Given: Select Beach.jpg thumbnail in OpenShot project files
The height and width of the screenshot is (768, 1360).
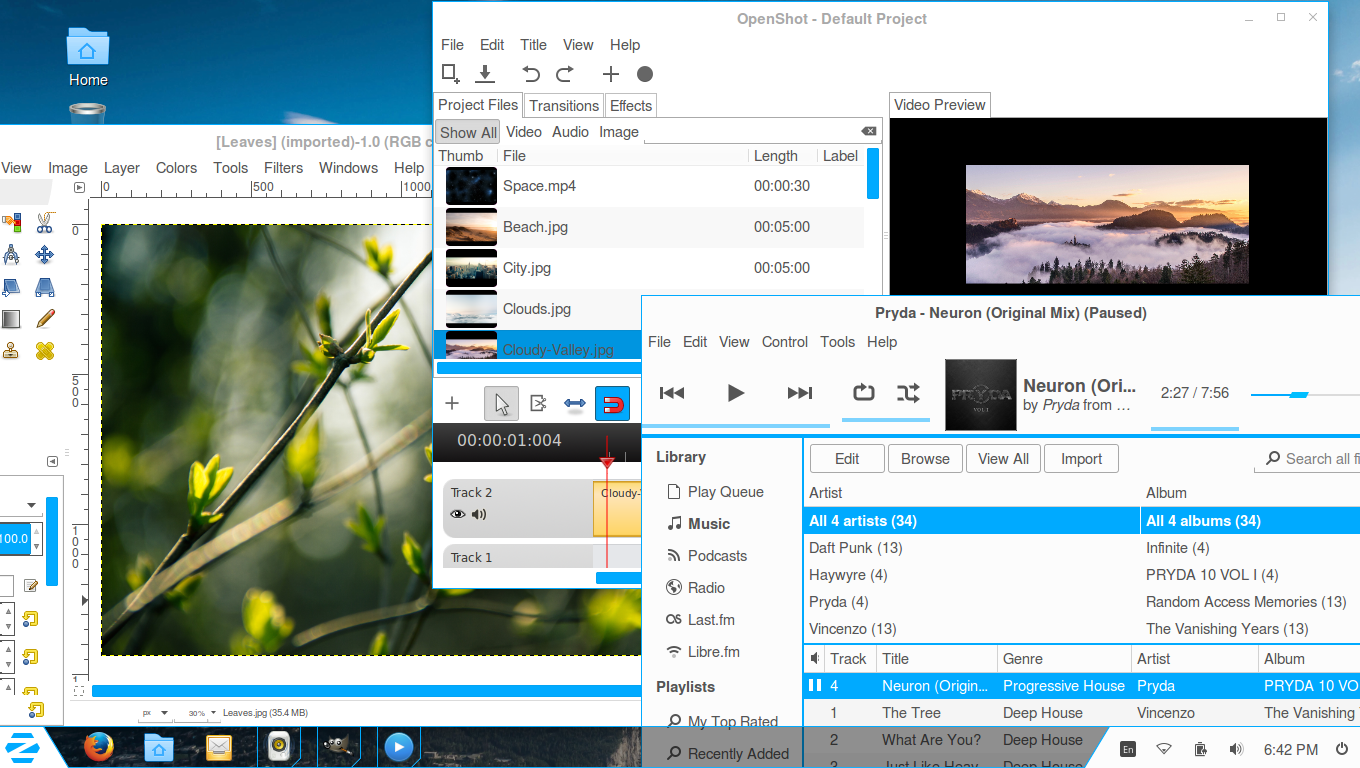Looking at the screenshot, I should [471, 227].
